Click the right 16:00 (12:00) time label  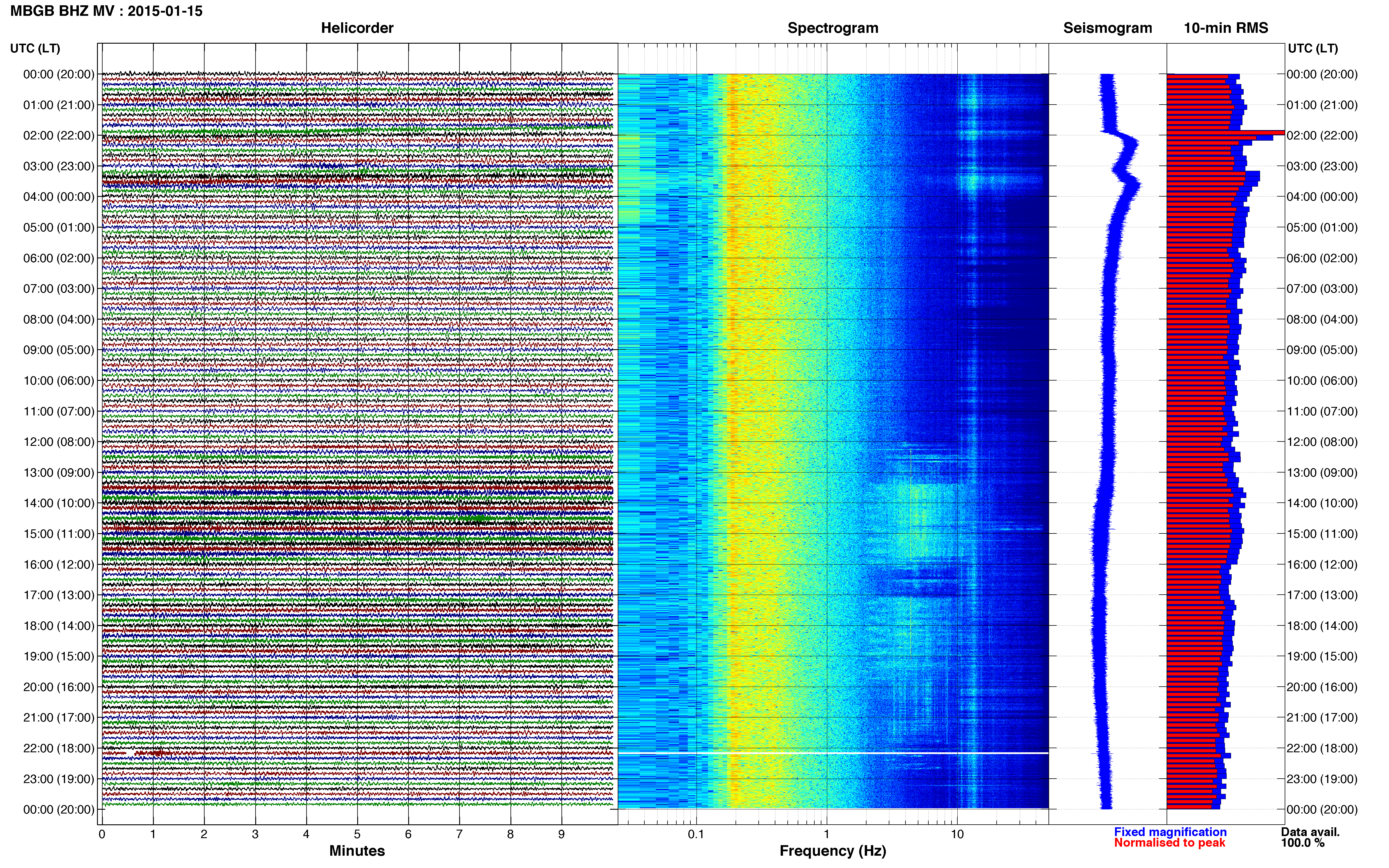(1322, 564)
